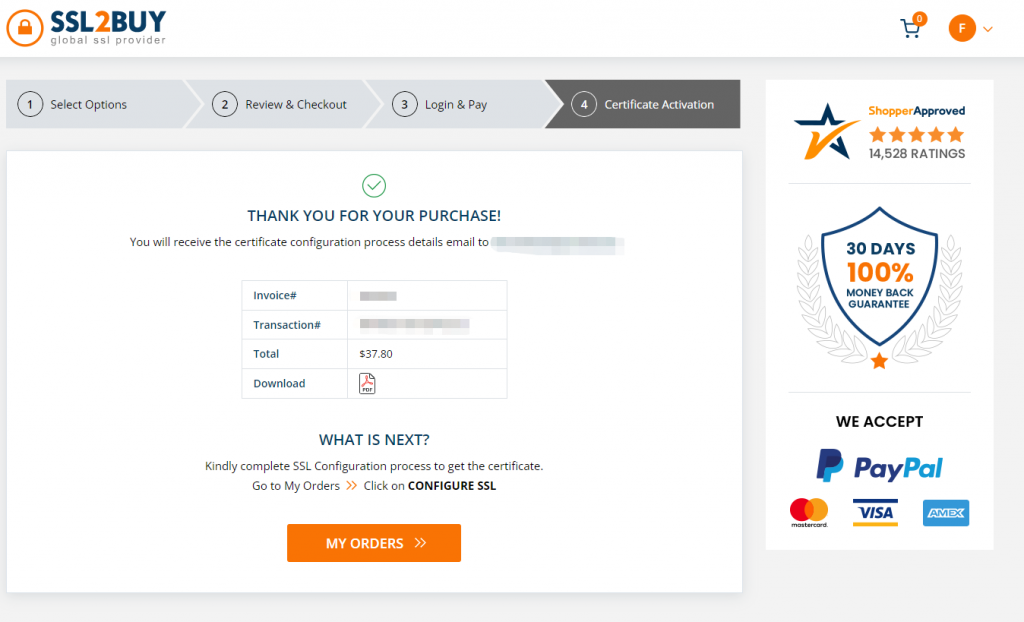This screenshot has width=1024, height=622.
Task: Go to step 2 Review & Checkout
Action: (x=284, y=104)
